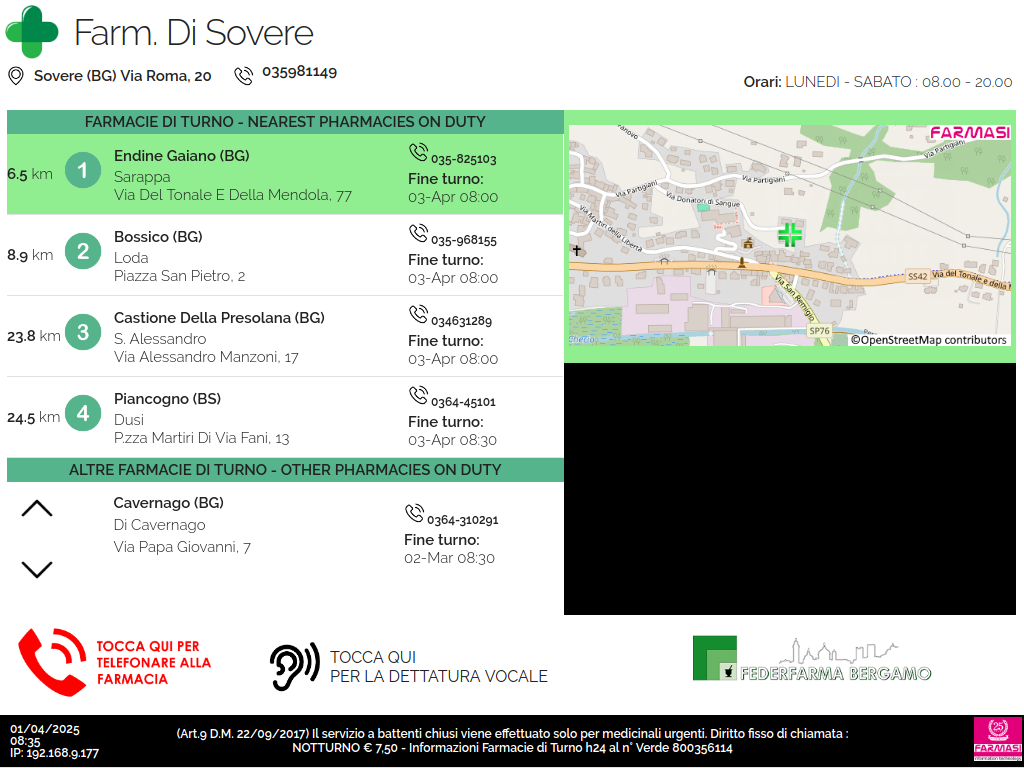This screenshot has width=1024, height=768.
Task: Tap the red phone call icon
Action: 52,662
